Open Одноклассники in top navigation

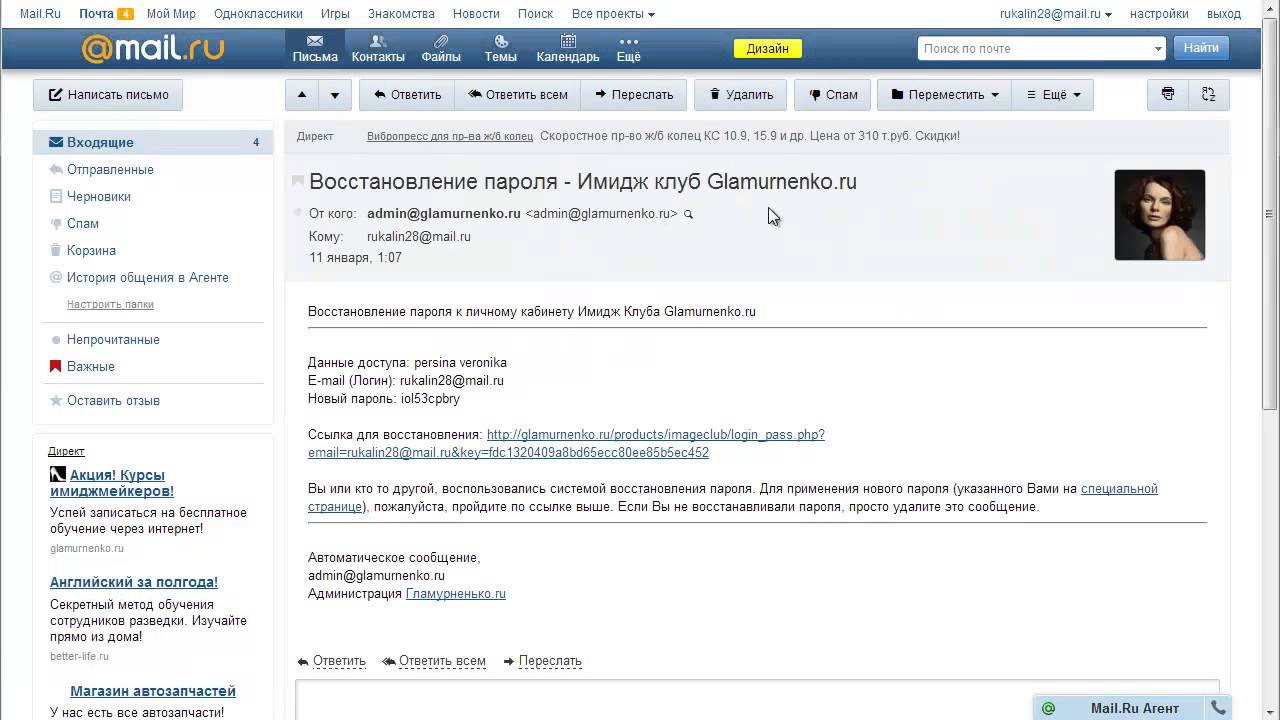pyautogui.click(x=258, y=14)
